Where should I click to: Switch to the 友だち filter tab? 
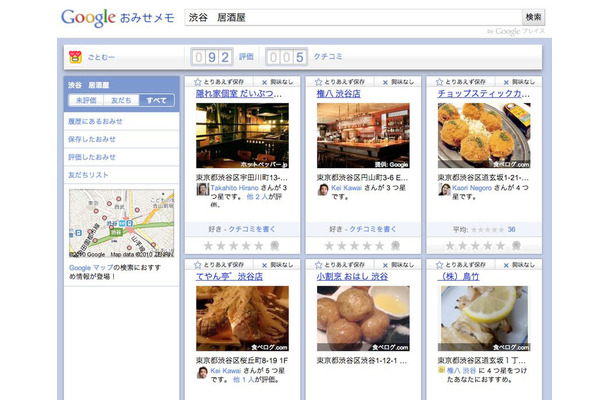121,100
